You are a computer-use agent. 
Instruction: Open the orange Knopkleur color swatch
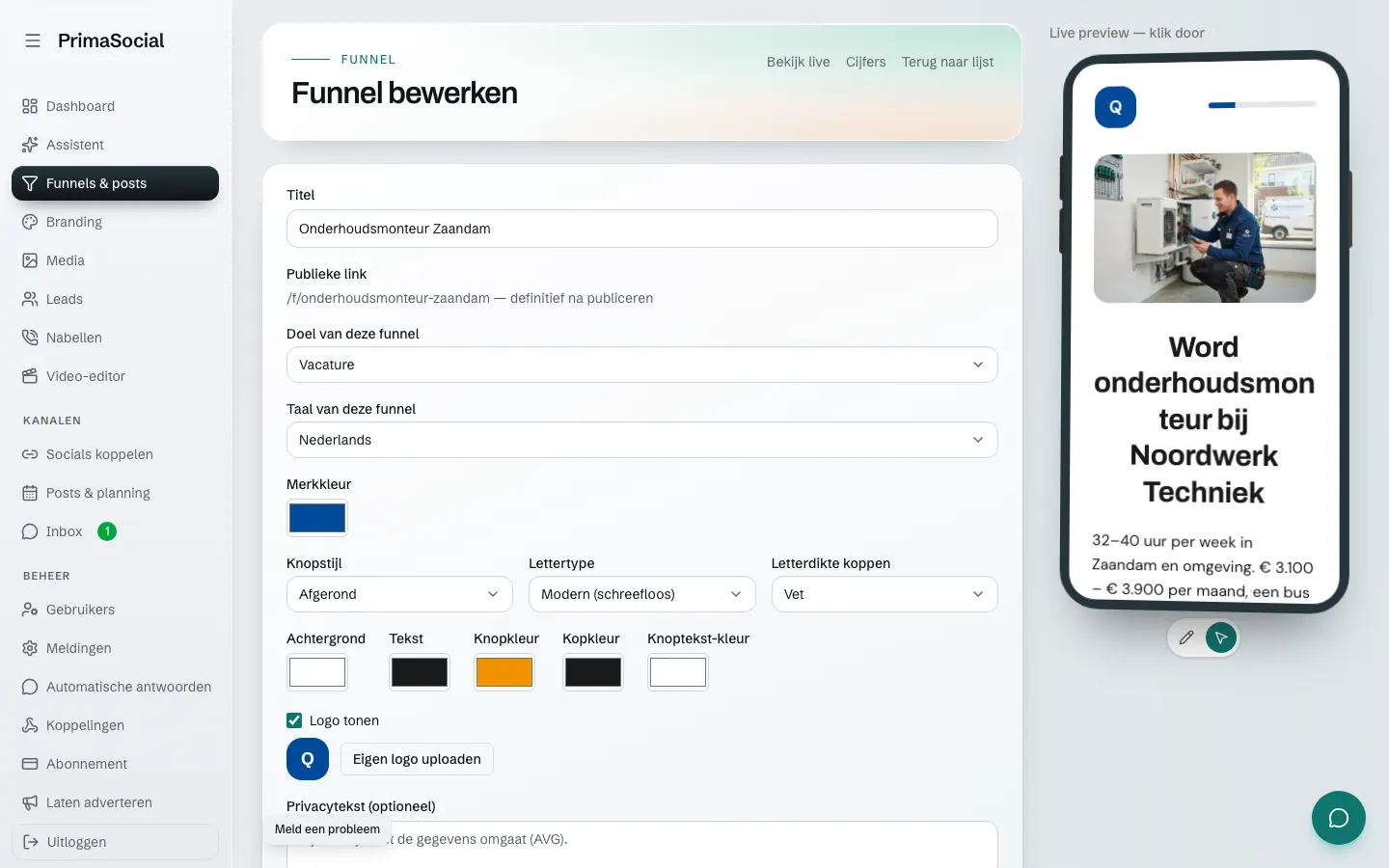(x=504, y=672)
